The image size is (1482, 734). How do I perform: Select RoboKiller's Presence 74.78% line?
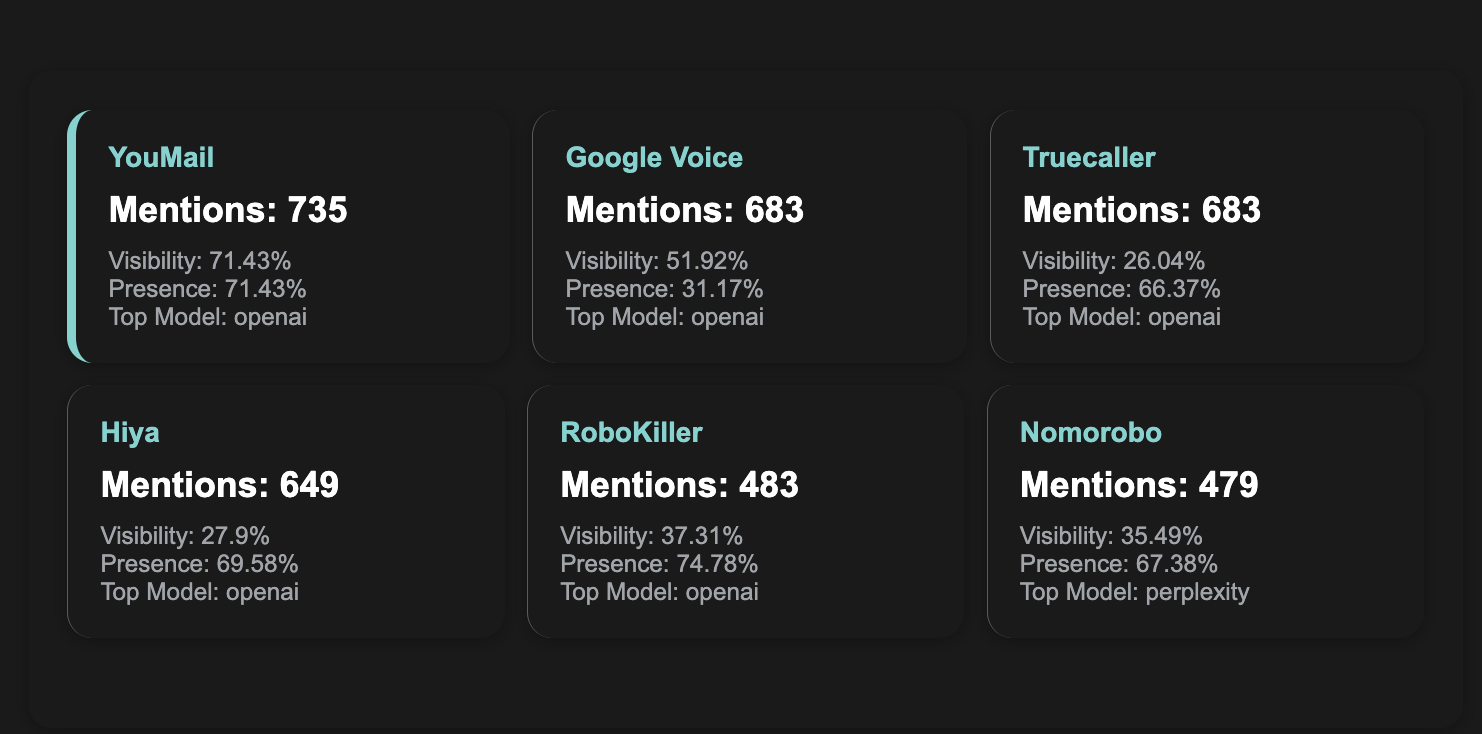[x=659, y=564]
